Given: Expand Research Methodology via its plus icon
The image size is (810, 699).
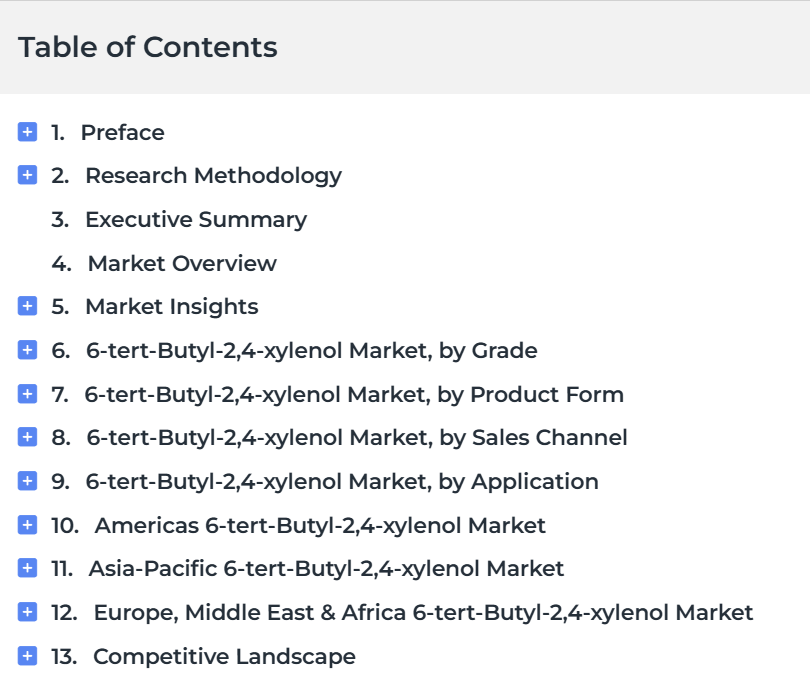Looking at the screenshot, I should point(27,175).
